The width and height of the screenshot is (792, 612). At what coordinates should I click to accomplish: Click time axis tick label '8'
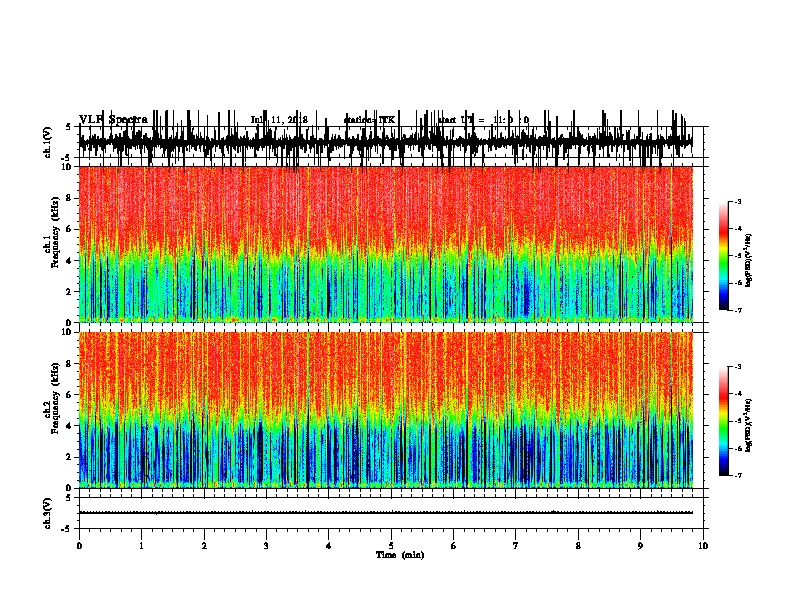click(578, 546)
